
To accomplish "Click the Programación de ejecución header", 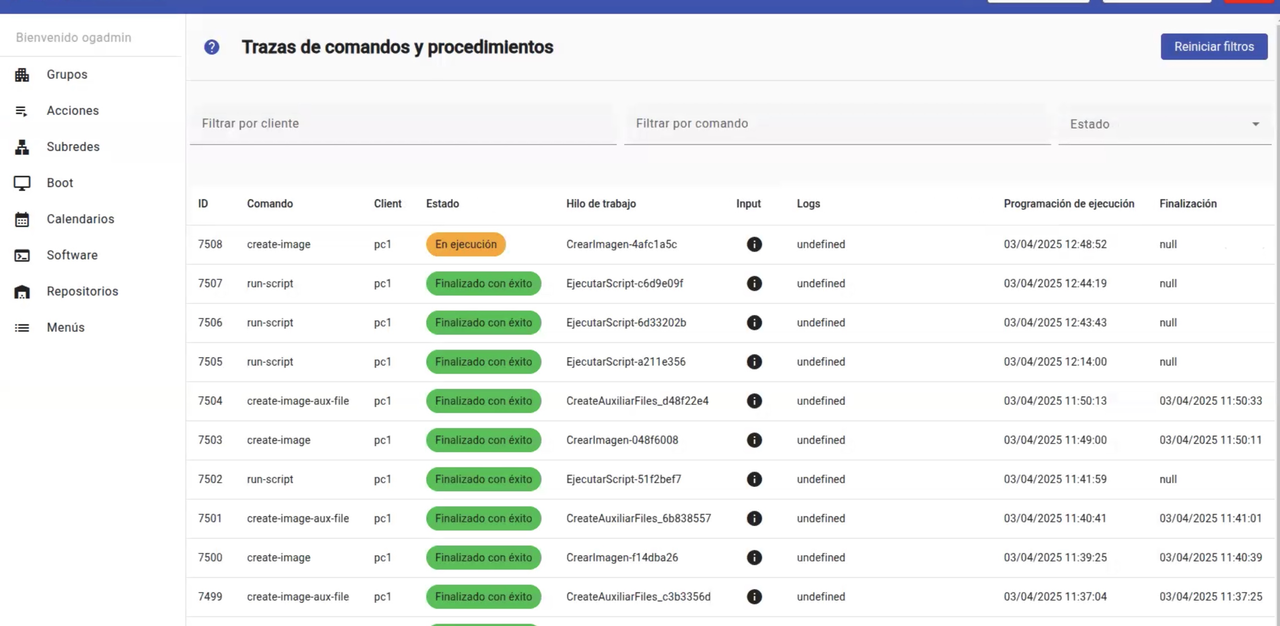I will (x=1069, y=204).
